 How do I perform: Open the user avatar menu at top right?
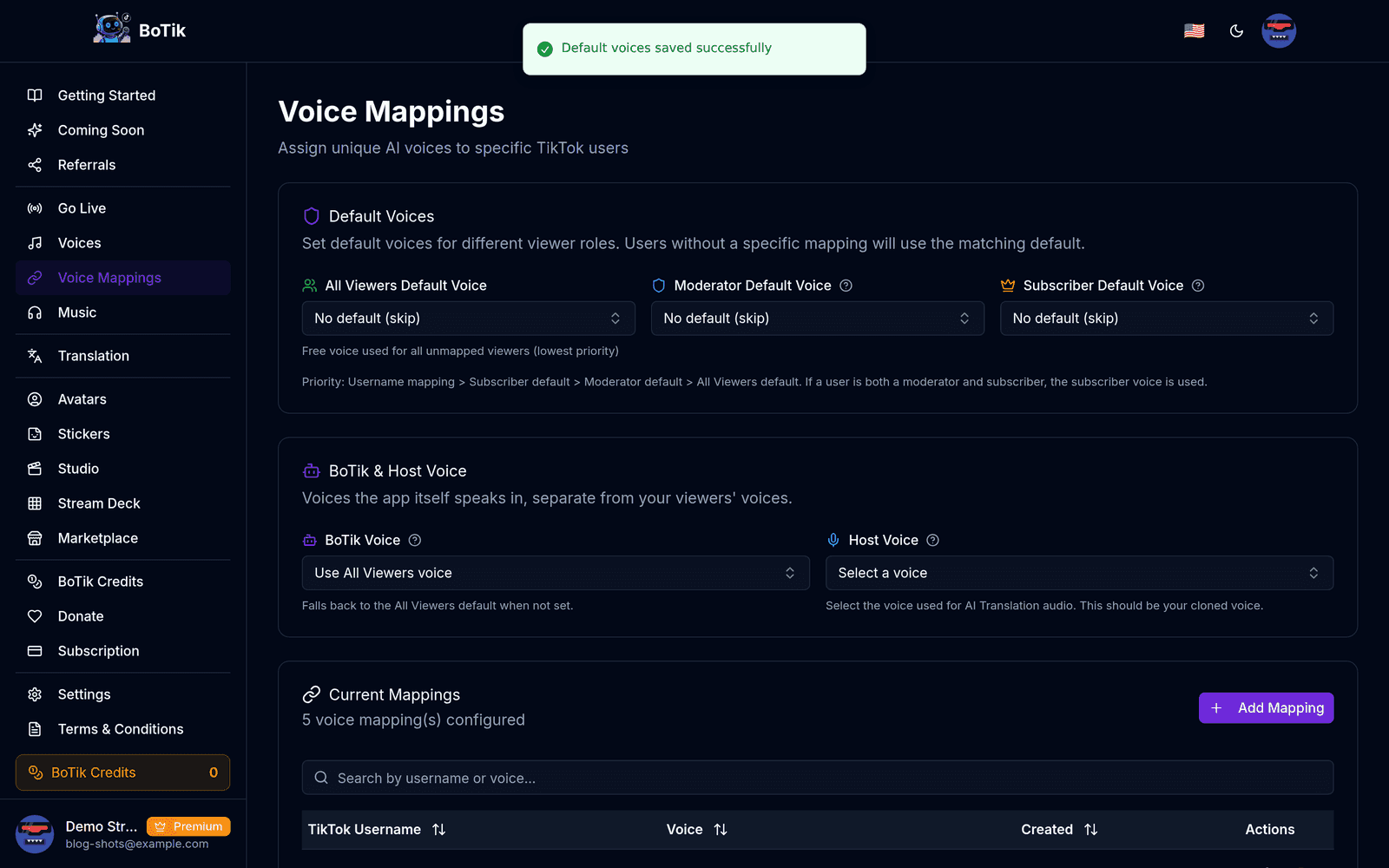[x=1279, y=31]
